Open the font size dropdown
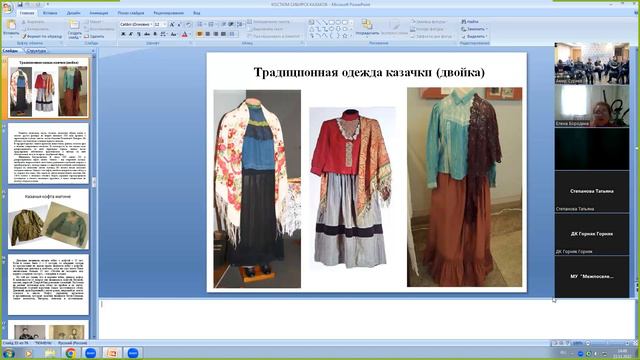The height and width of the screenshot is (360, 640). click(164, 24)
